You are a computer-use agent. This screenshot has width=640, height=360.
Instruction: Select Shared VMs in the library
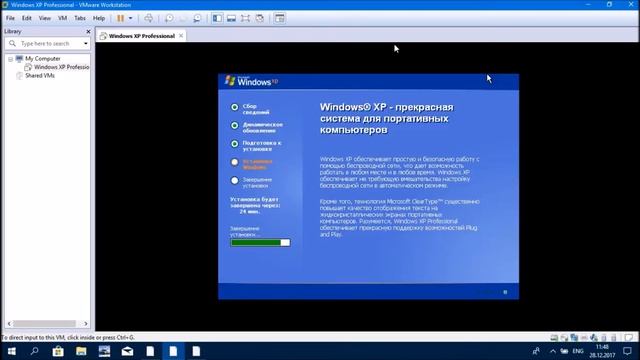pyautogui.click(x=40, y=76)
